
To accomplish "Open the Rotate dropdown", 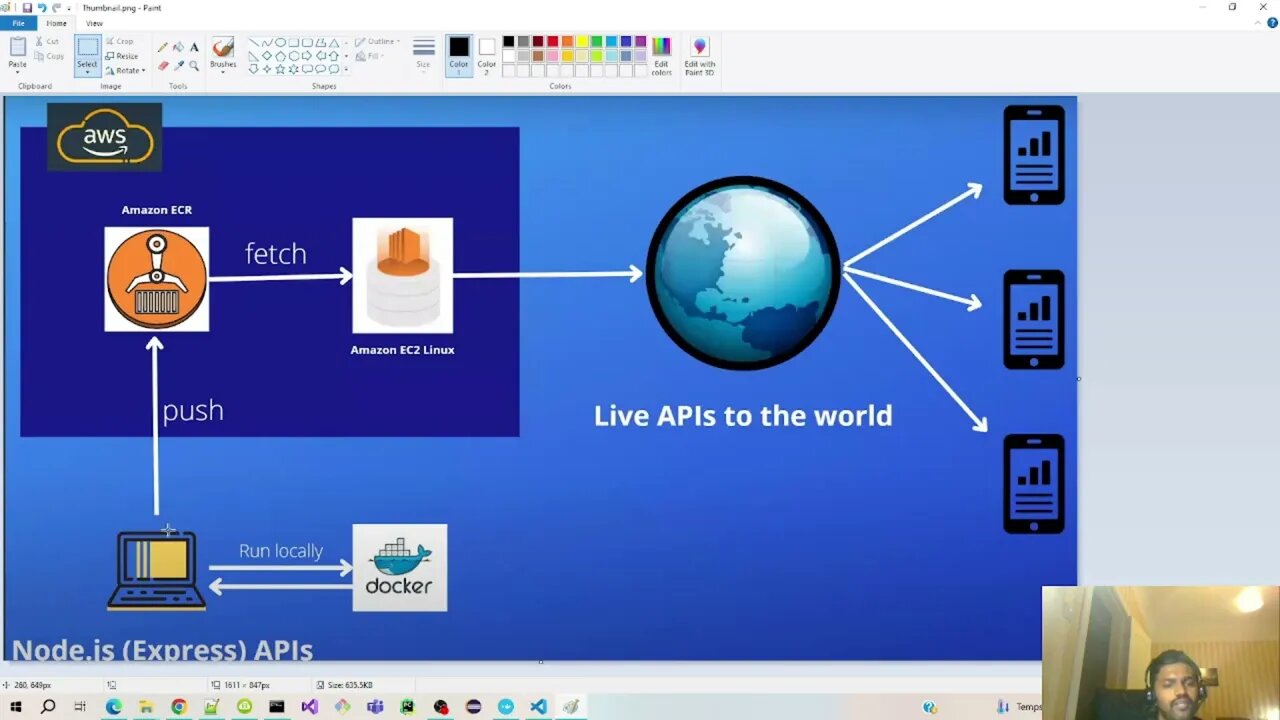I will pyautogui.click(x=126, y=70).
